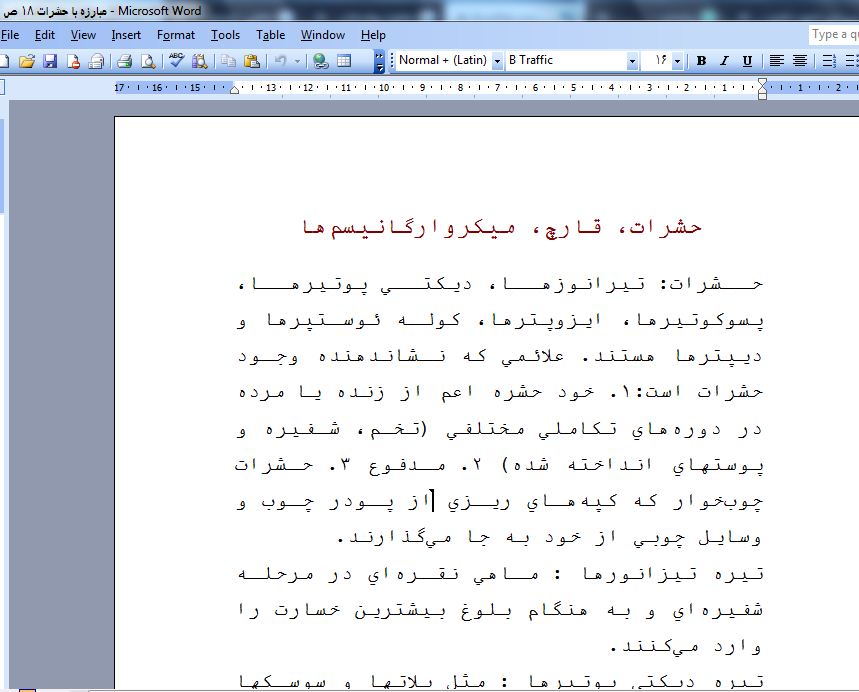Click the Save icon
This screenshot has width=859, height=692.
50,61
